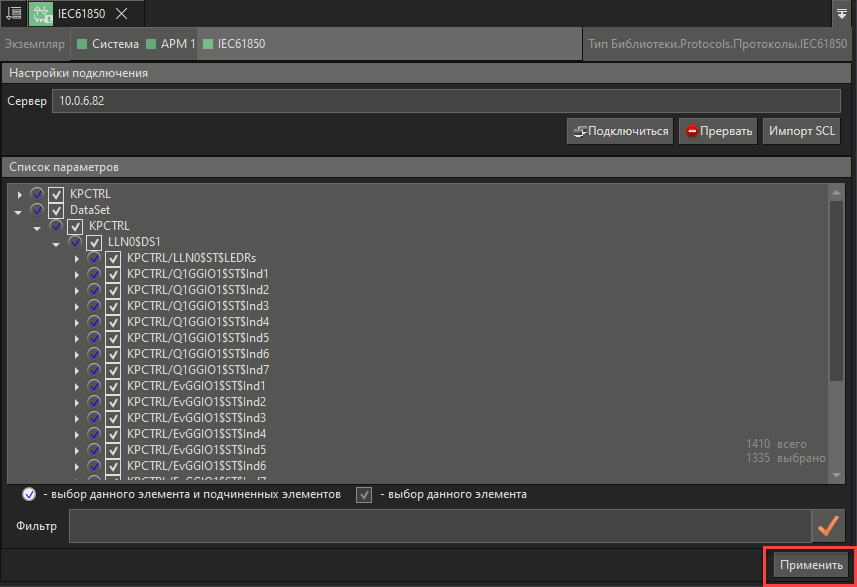The image size is (857, 587).
Task: Toggle checkbox for KPCTRL/EvGGIO1$ST$Ind4
Action: [x=112, y=434]
